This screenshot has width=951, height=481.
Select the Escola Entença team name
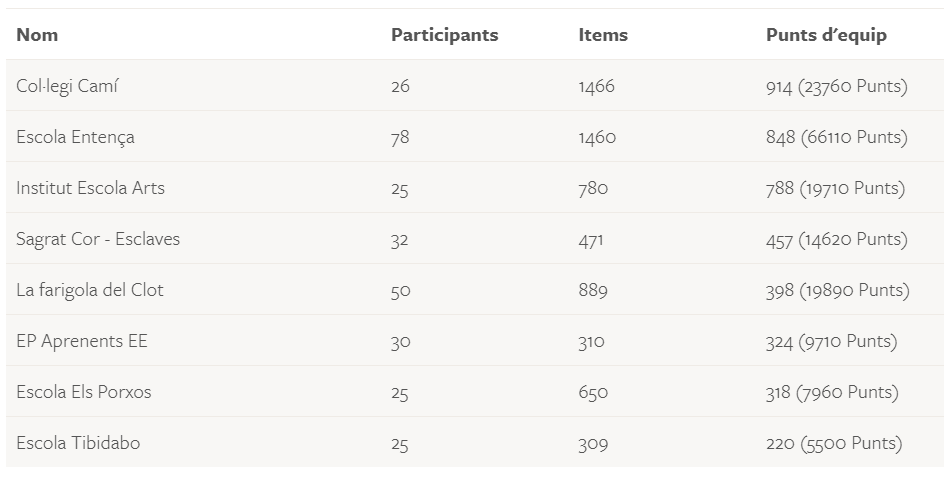(75, 137)
